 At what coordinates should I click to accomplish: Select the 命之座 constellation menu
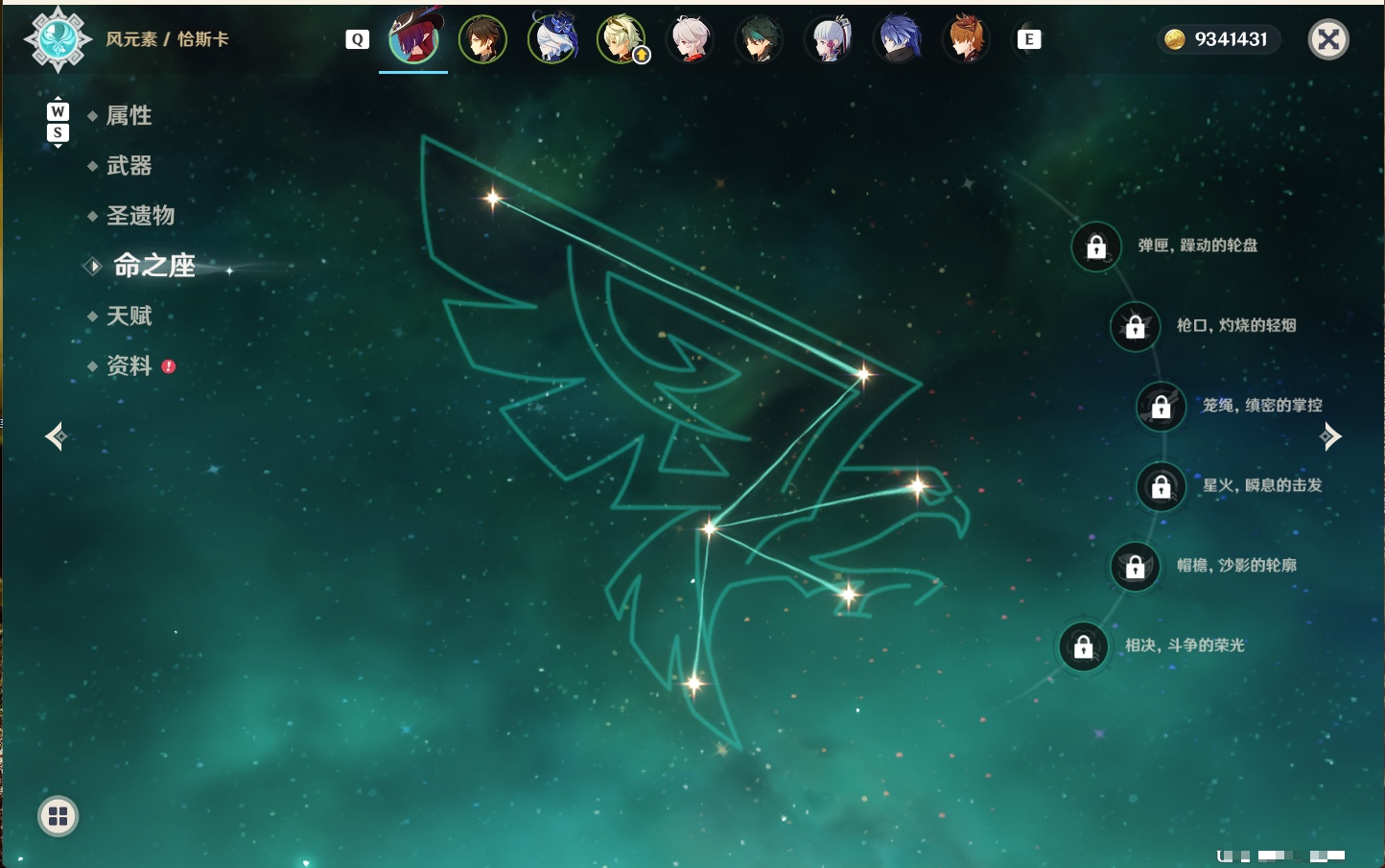click(x=153, y=266)
